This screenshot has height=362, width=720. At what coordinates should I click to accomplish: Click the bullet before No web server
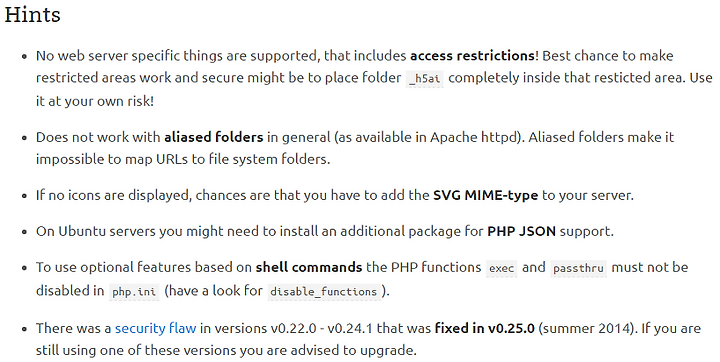tap(24, 57)
